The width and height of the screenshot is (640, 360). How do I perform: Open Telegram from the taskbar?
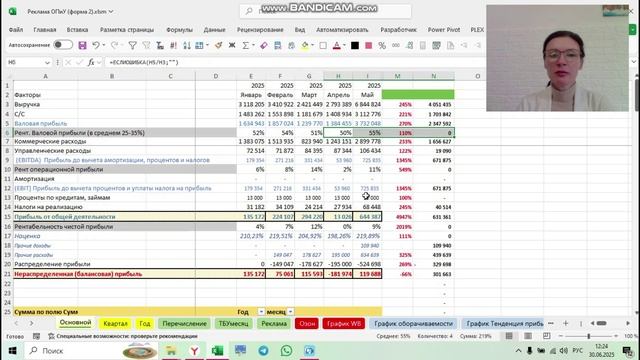(x=263, y=350)
